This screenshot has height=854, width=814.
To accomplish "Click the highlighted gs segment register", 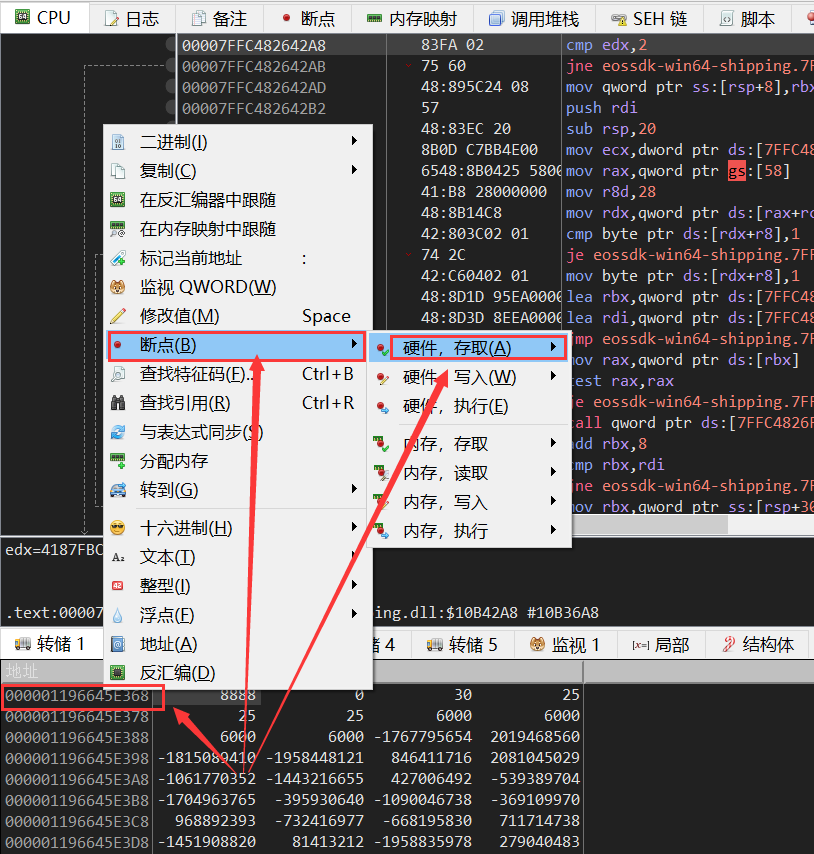I will [737, 171].
